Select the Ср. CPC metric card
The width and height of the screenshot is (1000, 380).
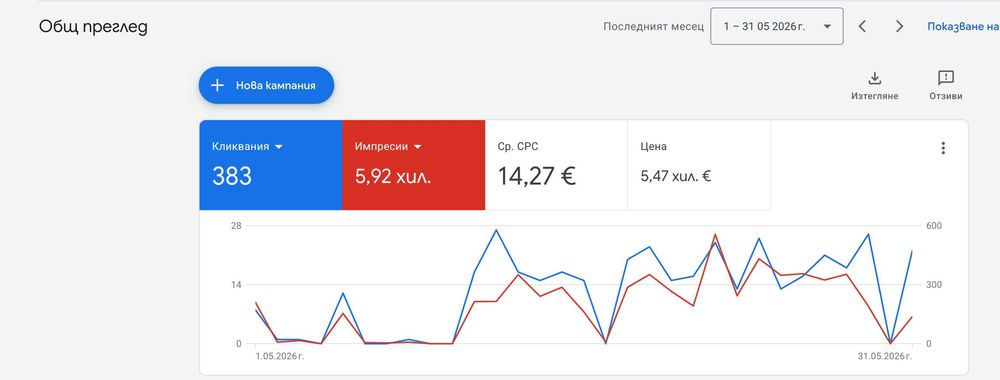tap(556, 164)
